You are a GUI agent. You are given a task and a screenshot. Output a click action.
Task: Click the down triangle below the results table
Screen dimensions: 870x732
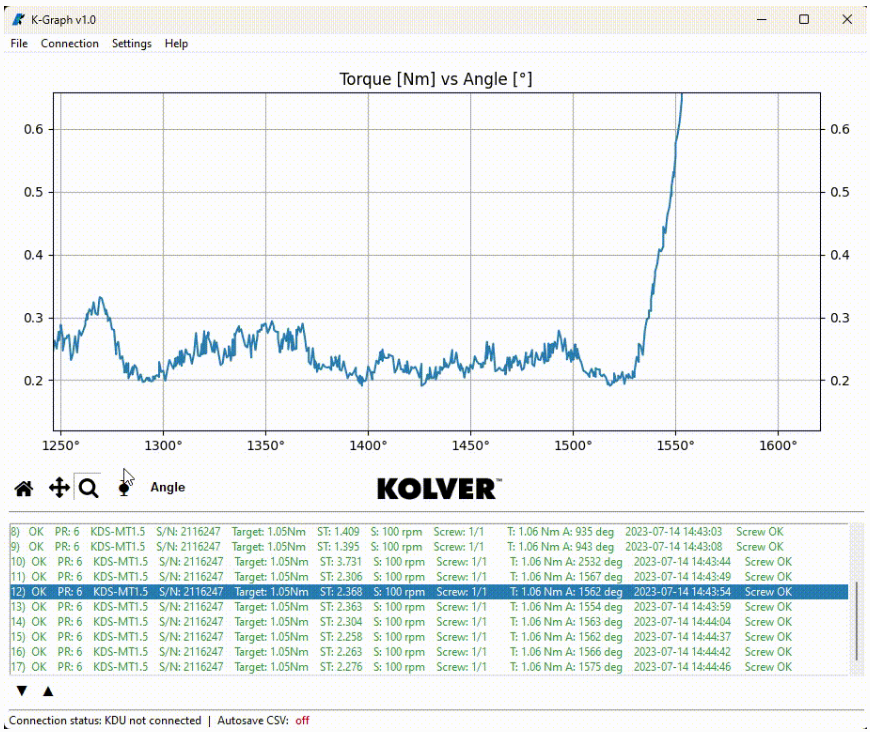click(20, 688)
